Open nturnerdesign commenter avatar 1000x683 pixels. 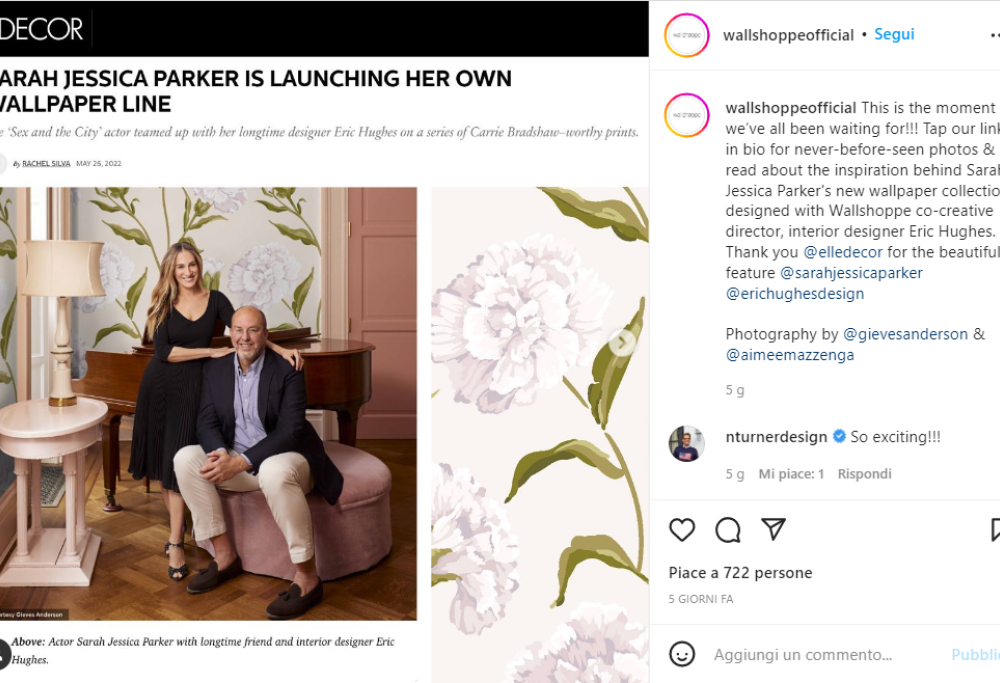686,443
